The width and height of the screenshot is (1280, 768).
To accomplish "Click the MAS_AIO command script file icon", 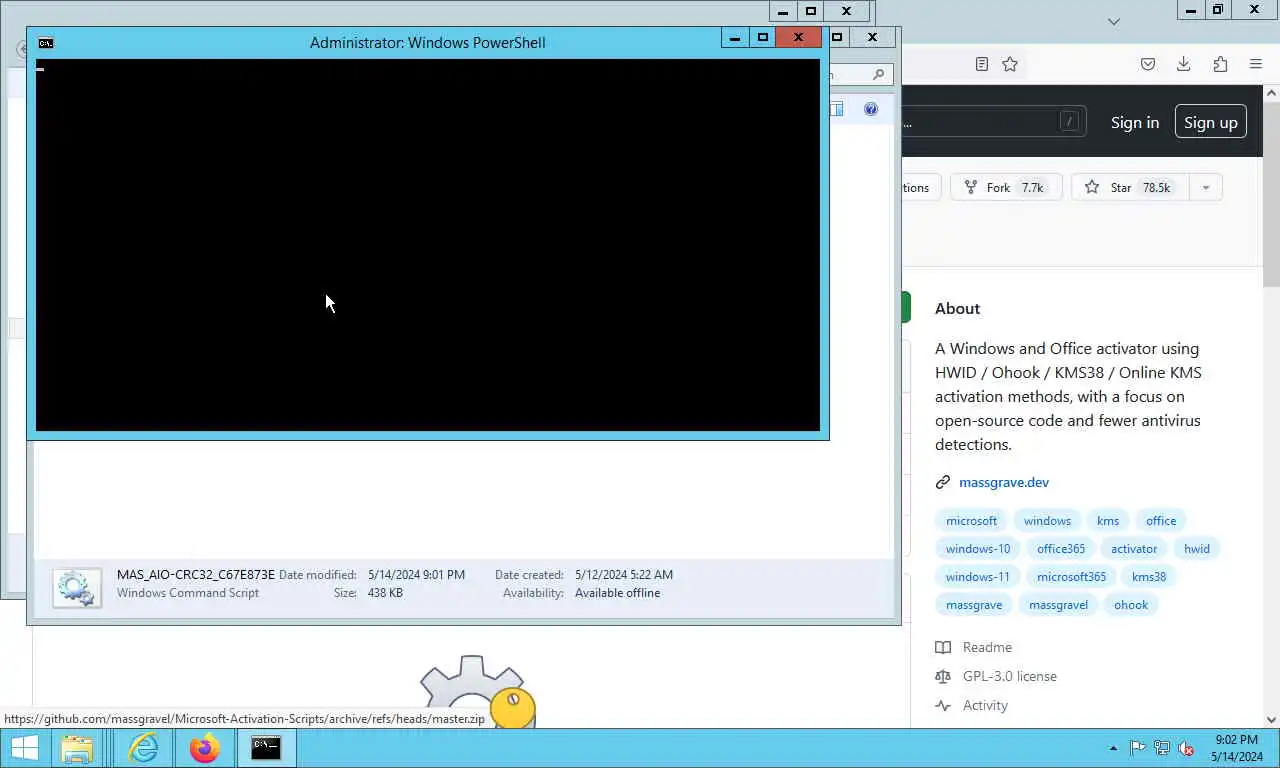I will tap(77, 588).
